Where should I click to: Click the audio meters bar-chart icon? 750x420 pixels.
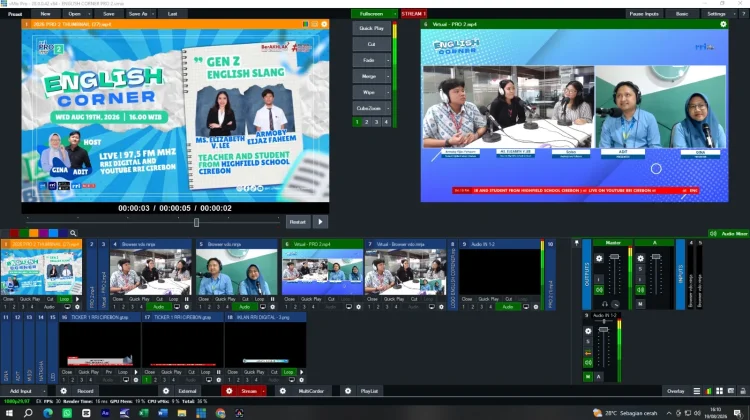(708, 391)
